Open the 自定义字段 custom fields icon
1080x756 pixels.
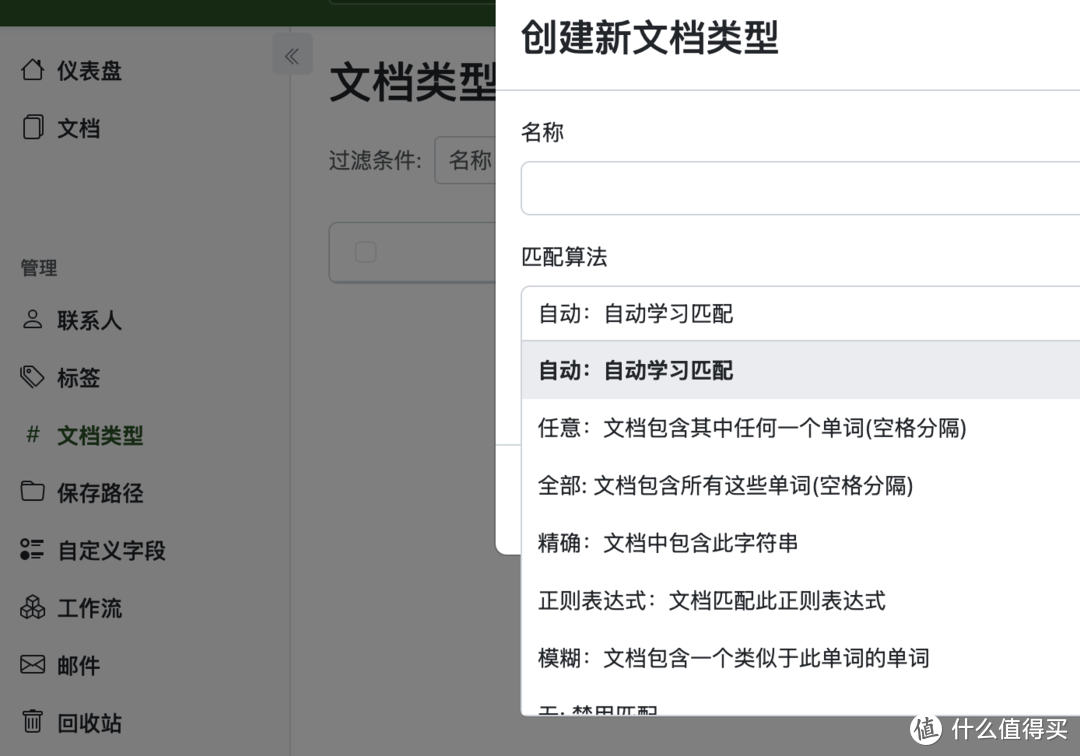(x=33, y=550)
